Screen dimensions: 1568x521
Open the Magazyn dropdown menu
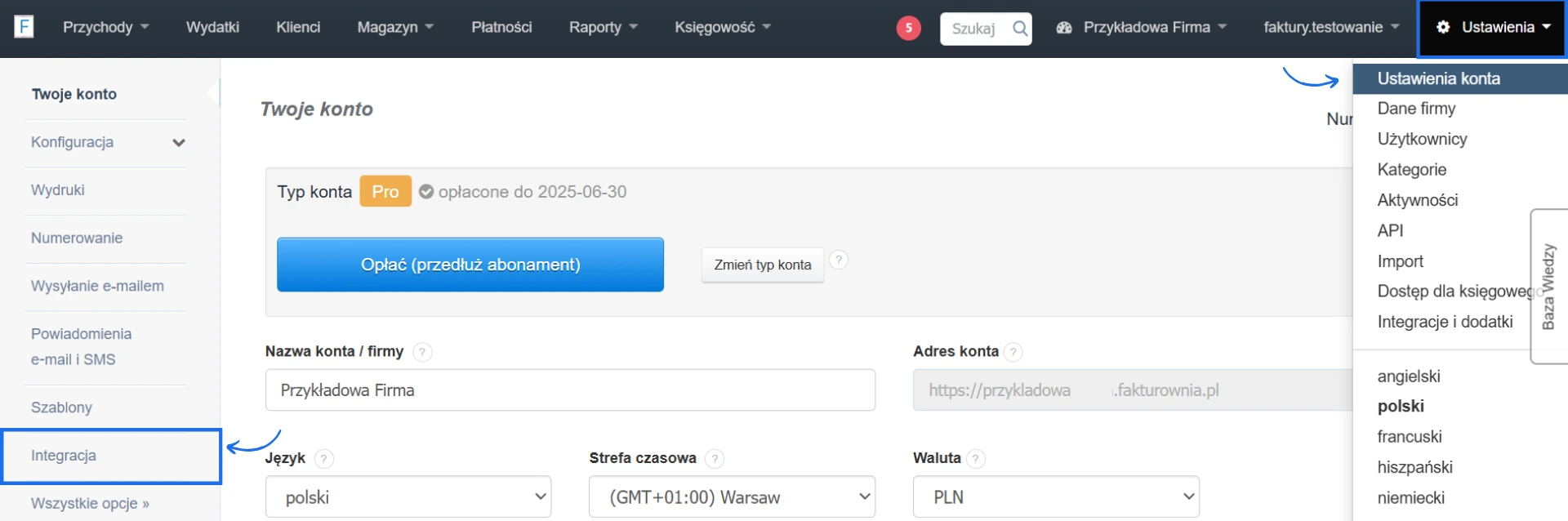tap(395, 27)
